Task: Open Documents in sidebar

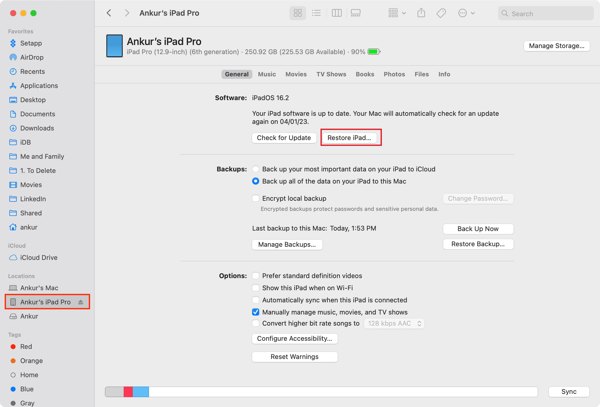Action: click(37, 114)
